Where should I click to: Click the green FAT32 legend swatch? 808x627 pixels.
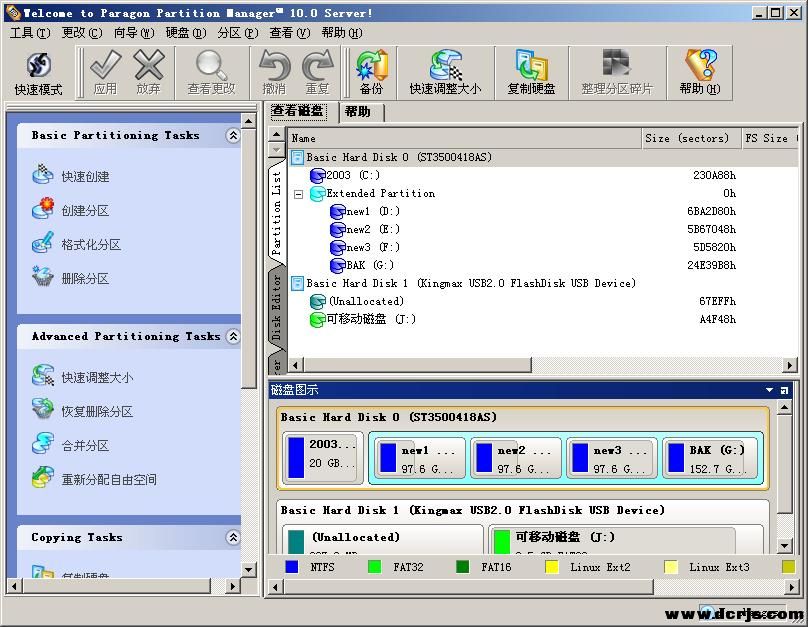(x=375, y=567)
